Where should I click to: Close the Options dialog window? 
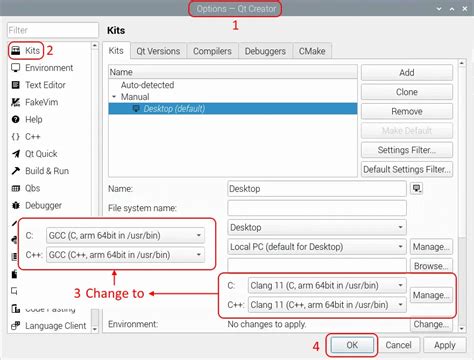(464, 9)
